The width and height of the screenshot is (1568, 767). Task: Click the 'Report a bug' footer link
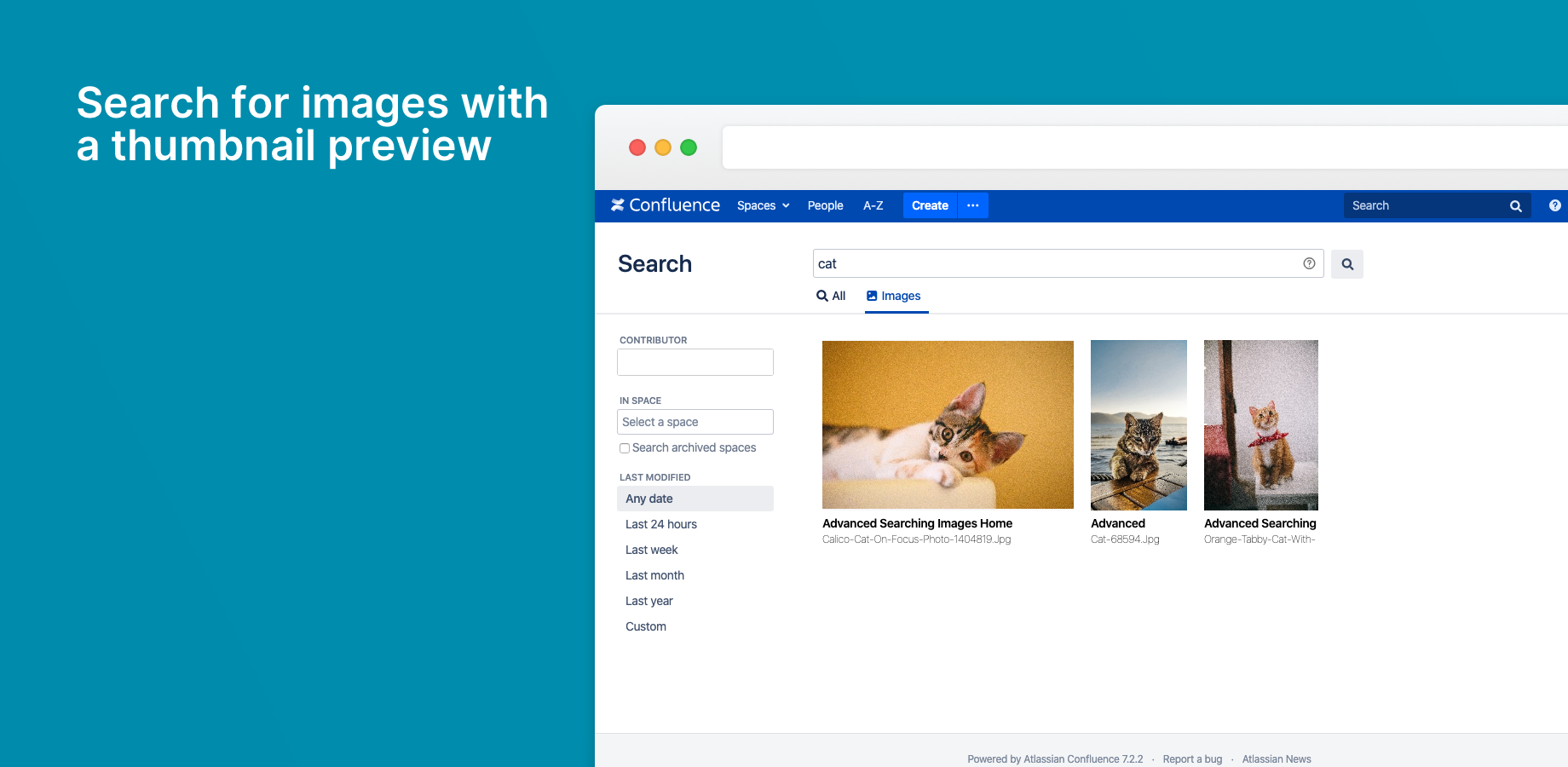pyautogui.click(x=1192, y=759)
